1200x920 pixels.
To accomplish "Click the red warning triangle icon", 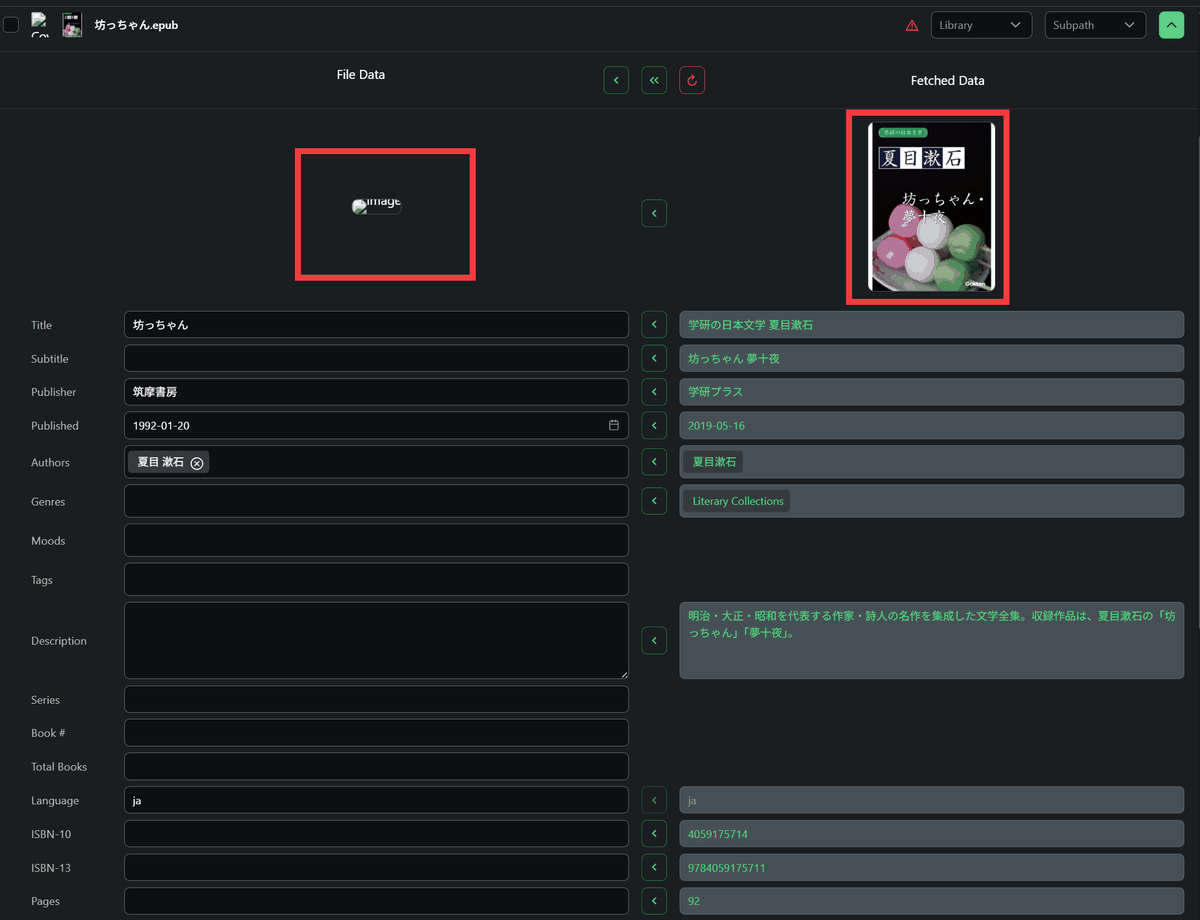I will [912, 26].
